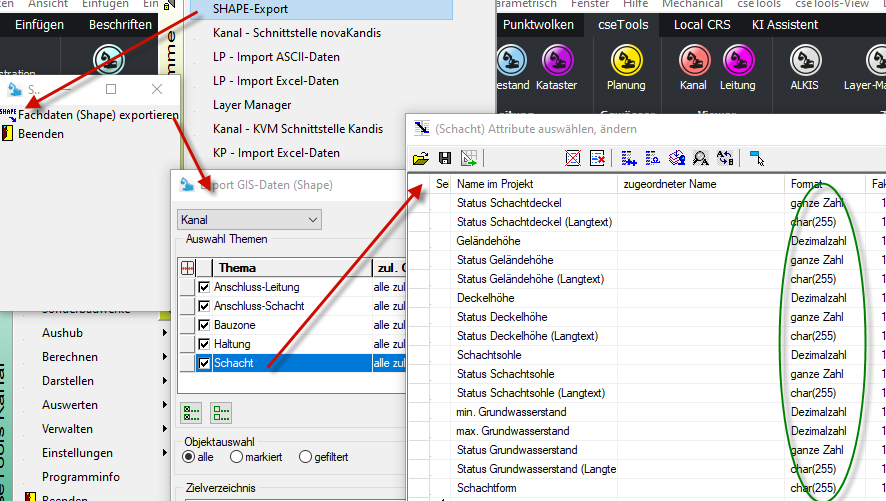
Task: Expand the Aushub submenu
Action: 164,333
